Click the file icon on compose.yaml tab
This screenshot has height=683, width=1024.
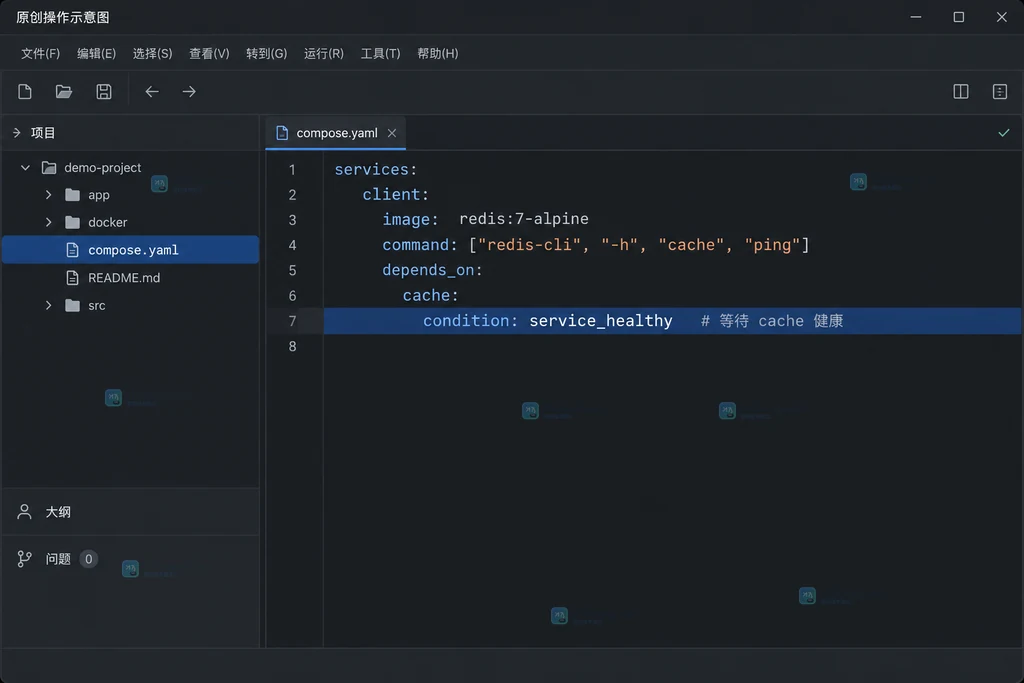tap(282, 133)
